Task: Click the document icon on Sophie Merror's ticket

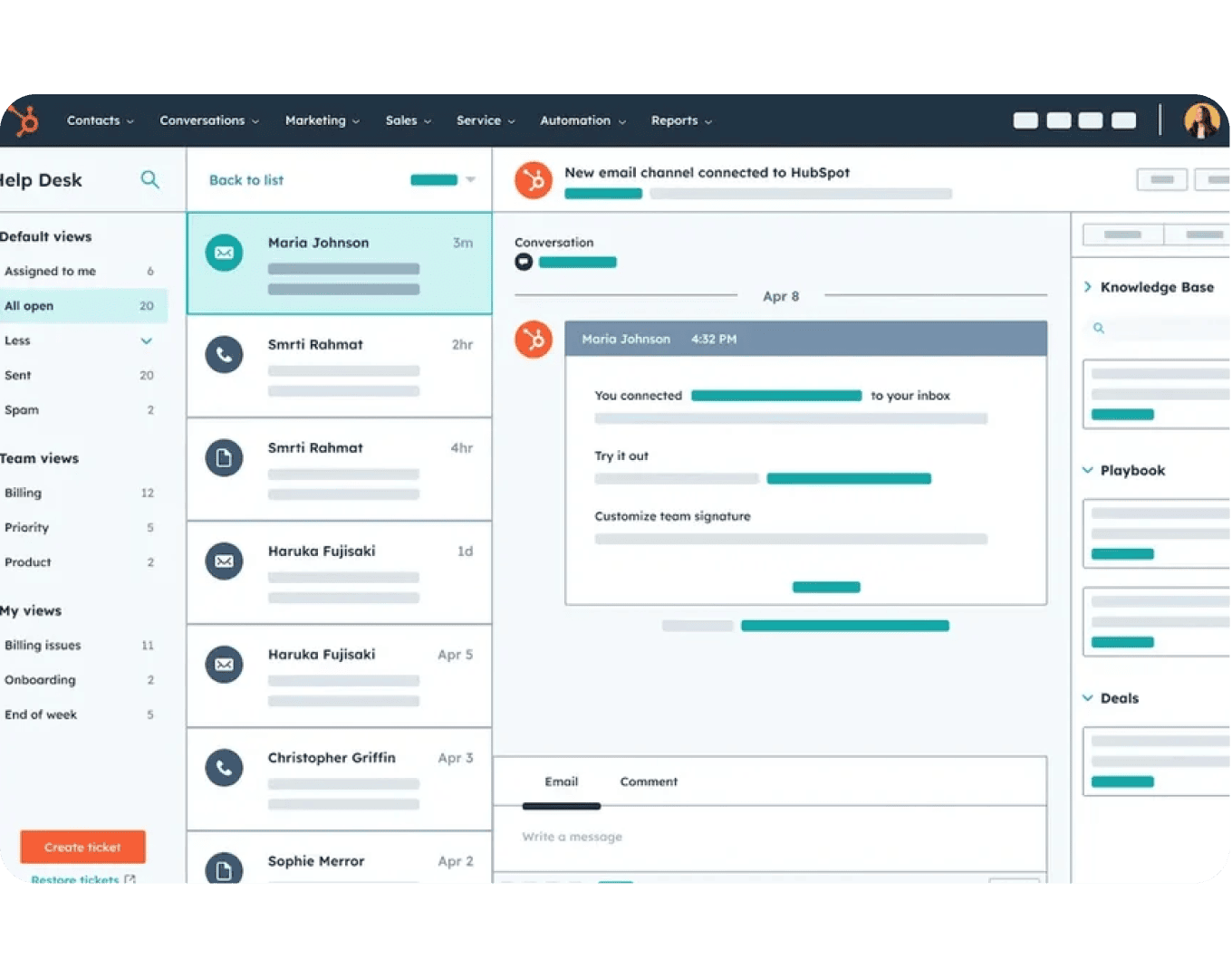Action: [x=224, y=868]
